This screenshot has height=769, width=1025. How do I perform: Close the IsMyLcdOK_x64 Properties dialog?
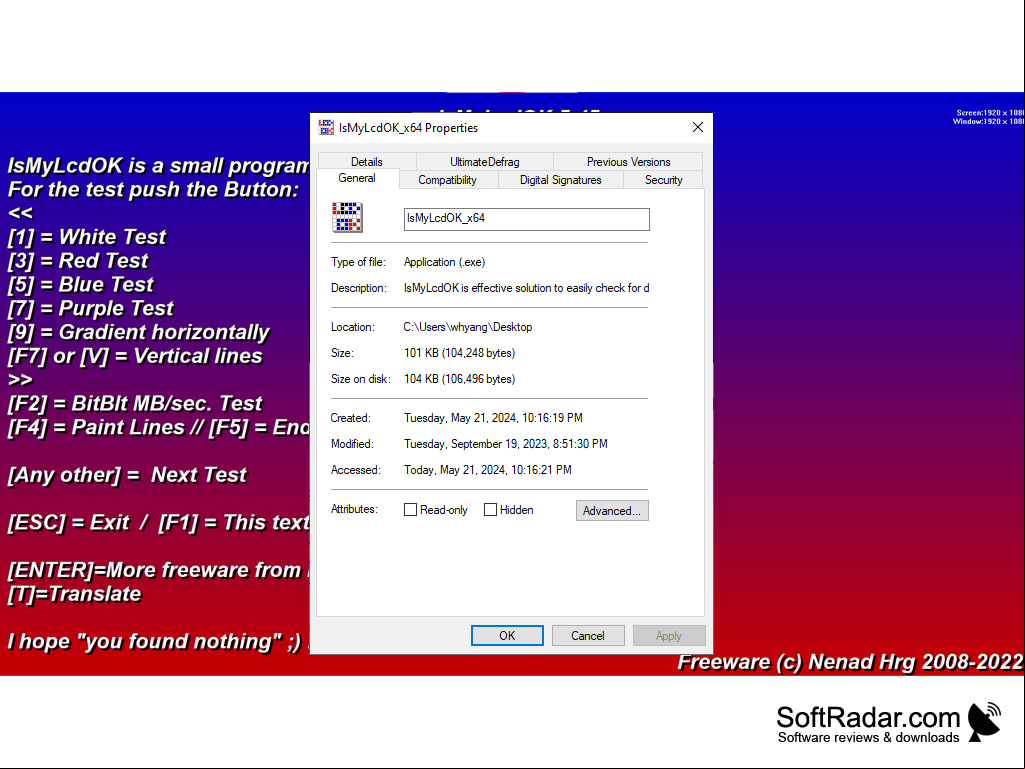click(697, 128)
